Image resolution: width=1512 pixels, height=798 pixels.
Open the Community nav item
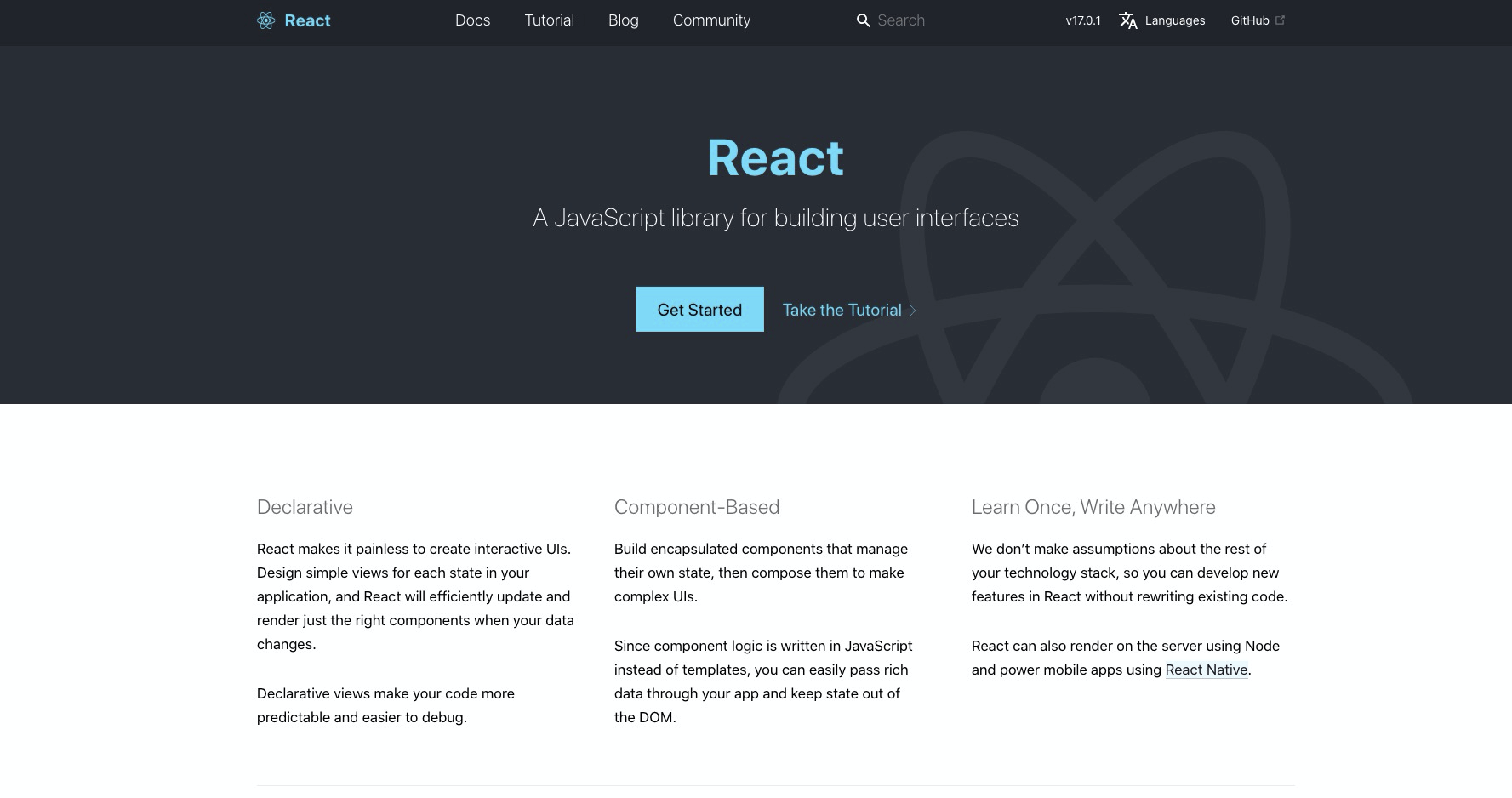click(712, 20)
